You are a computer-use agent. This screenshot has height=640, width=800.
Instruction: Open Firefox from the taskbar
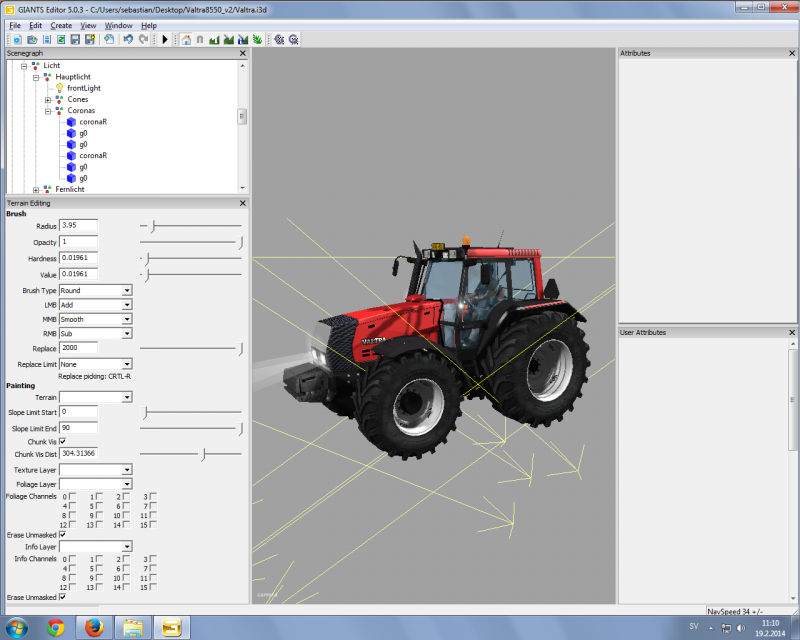pos(94,627)
